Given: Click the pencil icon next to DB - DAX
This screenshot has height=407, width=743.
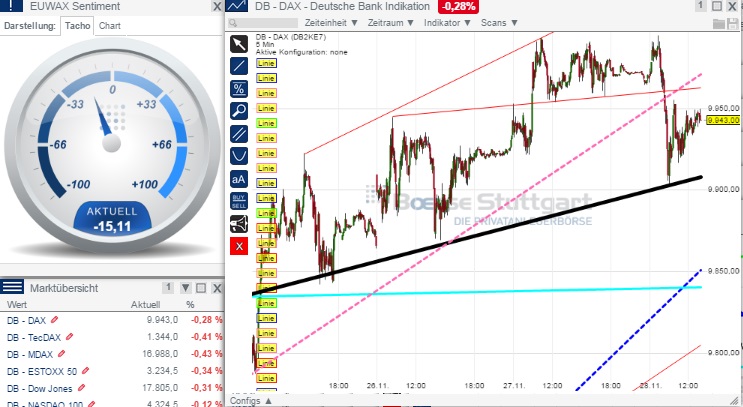Looking at the screenshot, I should pyautogui.click(x=54, y=320).
